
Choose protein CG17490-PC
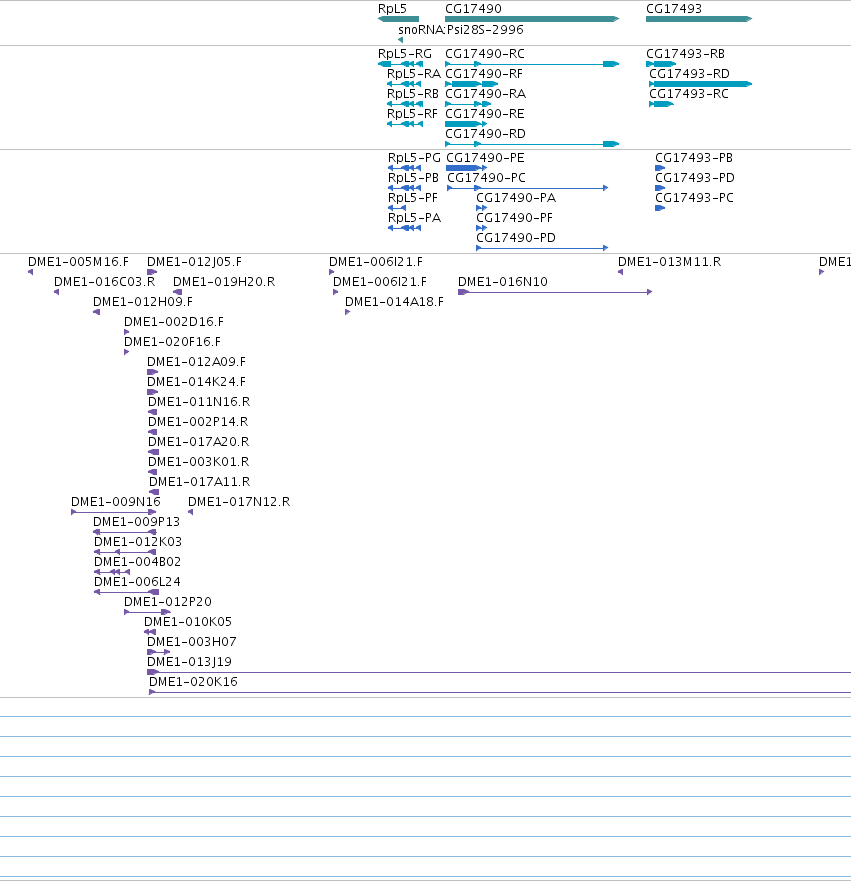click(486, 178)
